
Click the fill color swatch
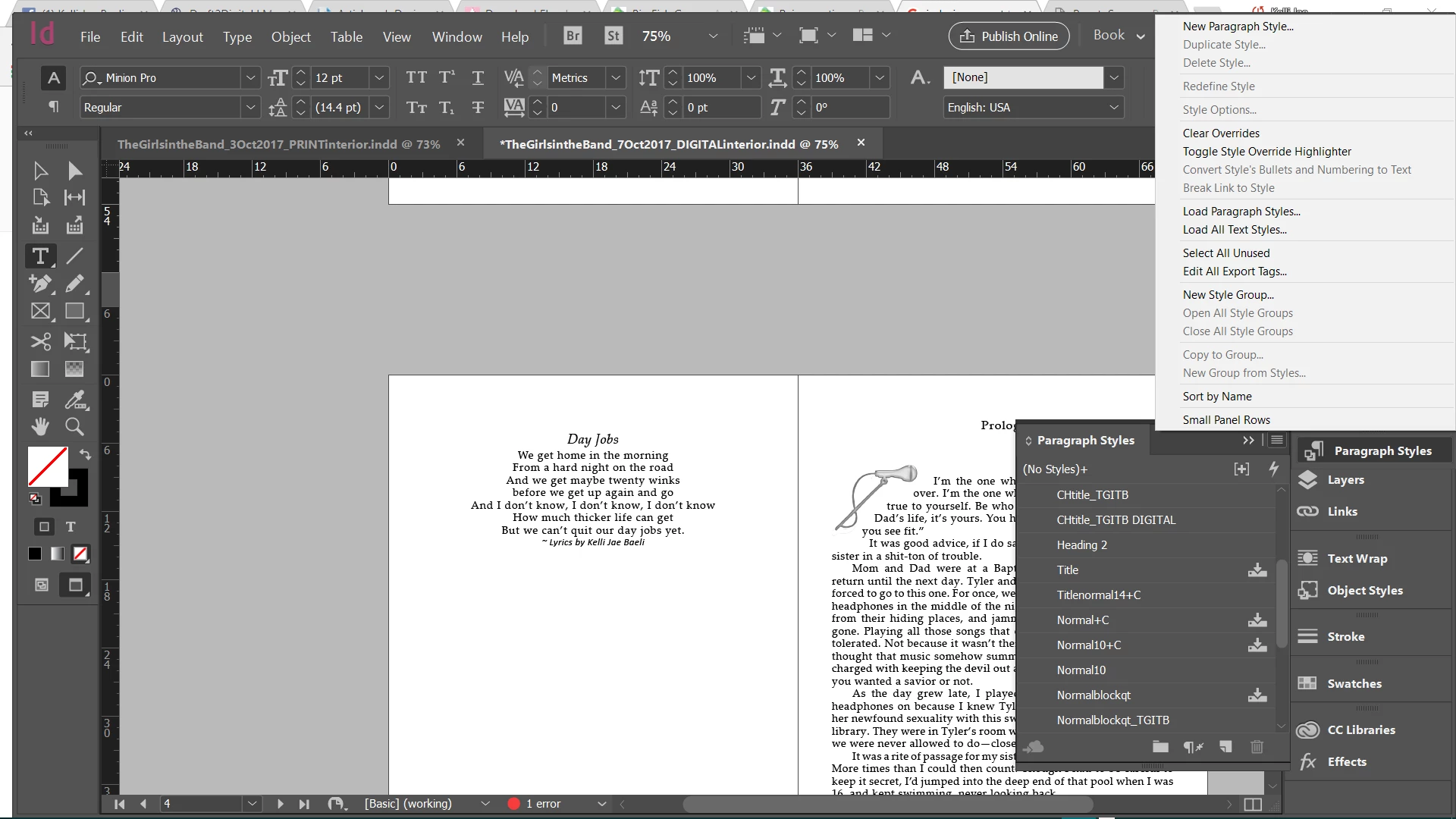(47, 466)
